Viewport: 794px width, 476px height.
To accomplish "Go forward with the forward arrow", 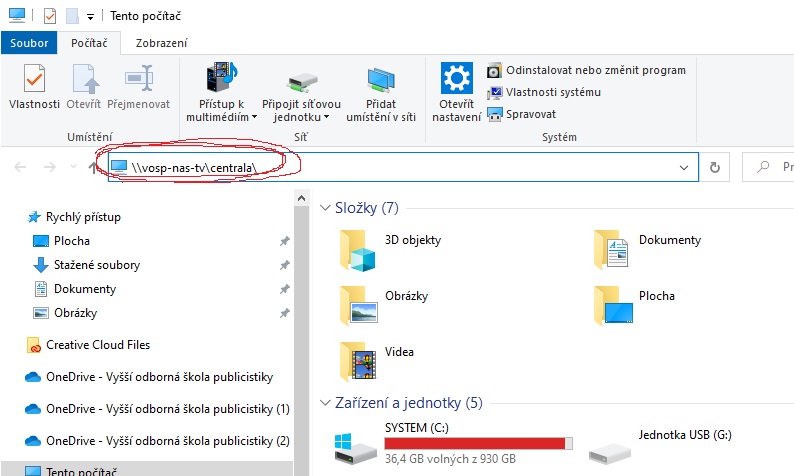I will [50, 167].
